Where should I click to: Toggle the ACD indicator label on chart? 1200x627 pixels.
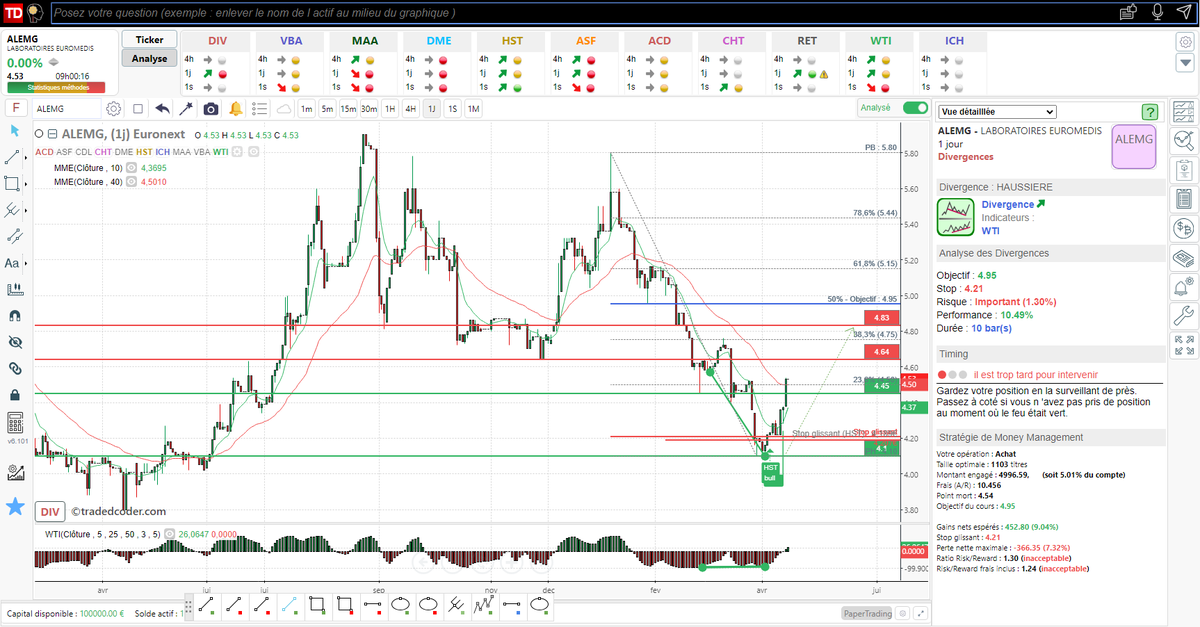44,152
